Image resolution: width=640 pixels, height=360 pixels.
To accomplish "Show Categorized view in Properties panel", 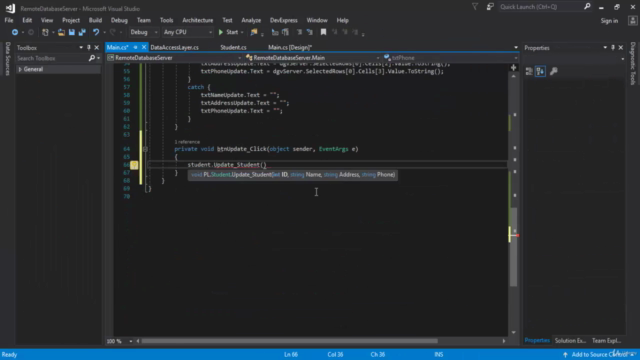I will point(529,71).
